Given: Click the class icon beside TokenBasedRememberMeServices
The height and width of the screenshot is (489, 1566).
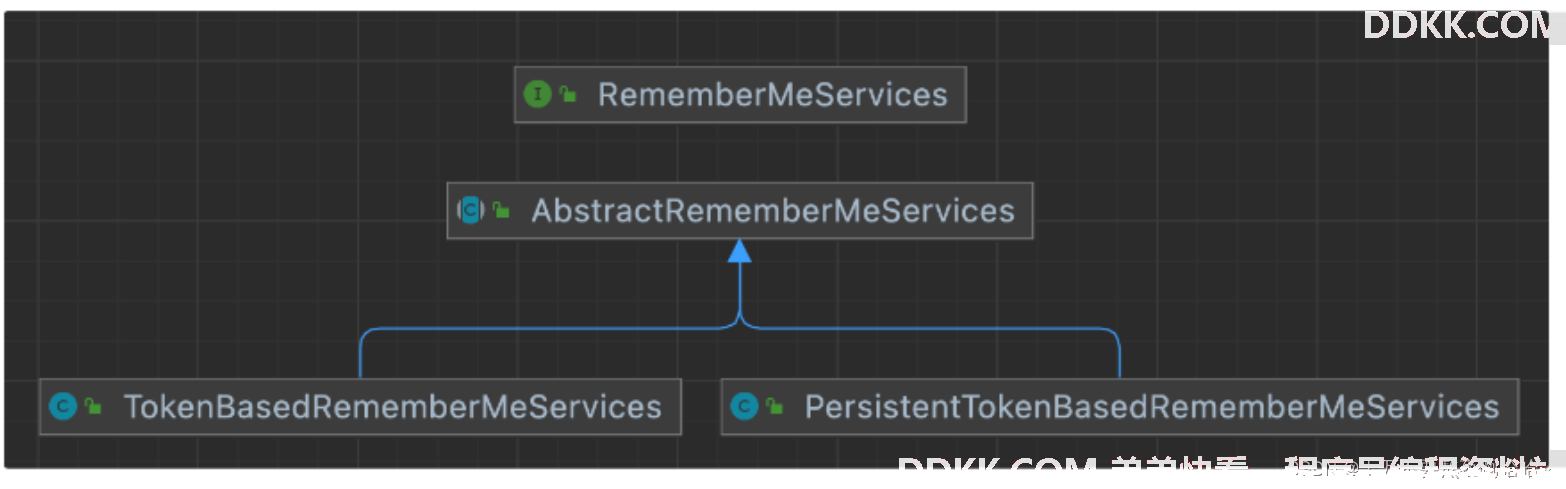Looking at the screenshot, I should 63,406.
